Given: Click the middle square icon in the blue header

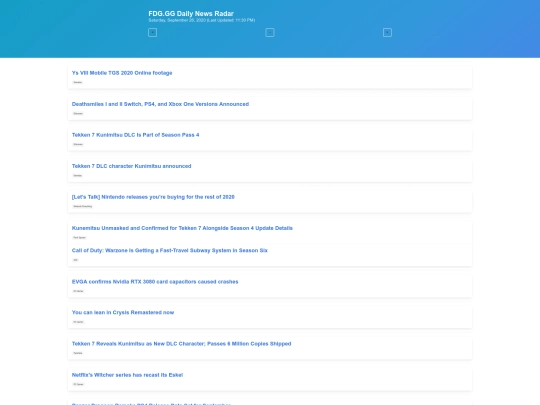Looking at the screenshot, I should coord(270,33).
